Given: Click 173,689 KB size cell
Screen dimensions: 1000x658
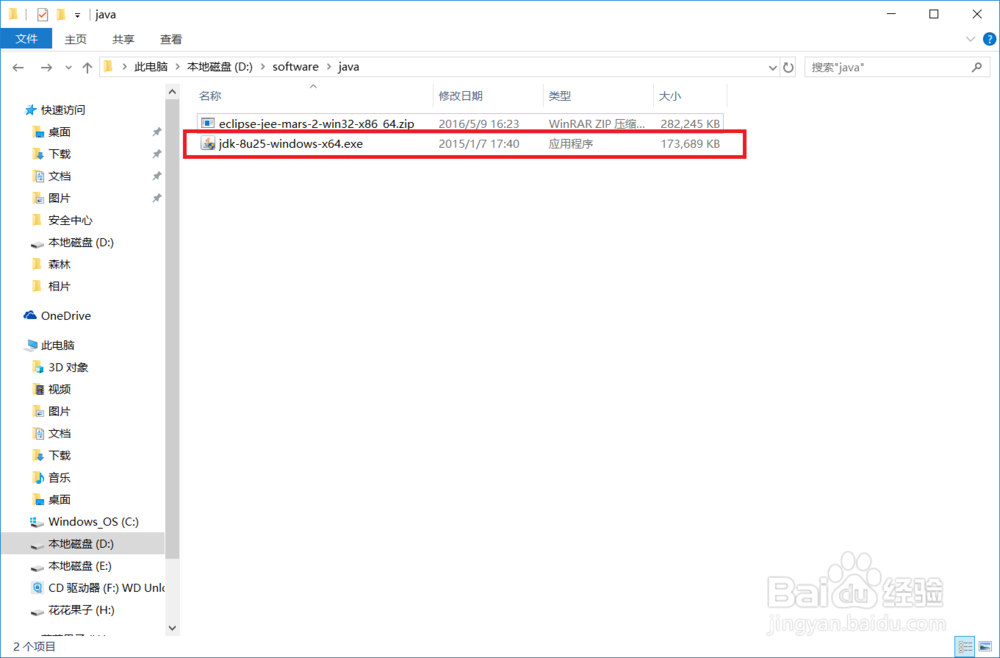Looking at the screenshot, I should pyautogui.click(x=690, y=144).
